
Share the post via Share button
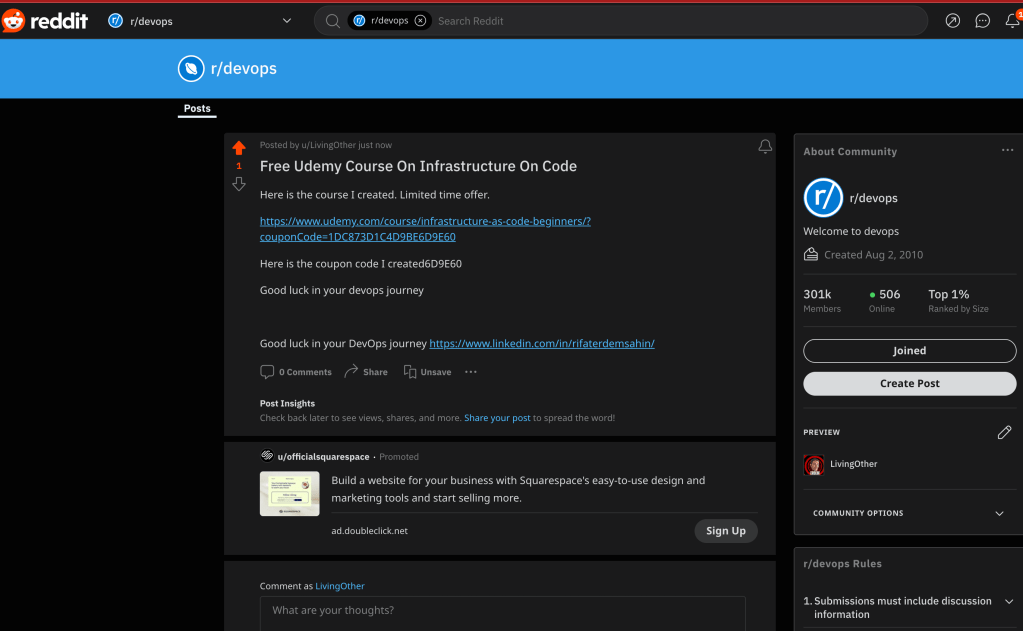(366, 372)
